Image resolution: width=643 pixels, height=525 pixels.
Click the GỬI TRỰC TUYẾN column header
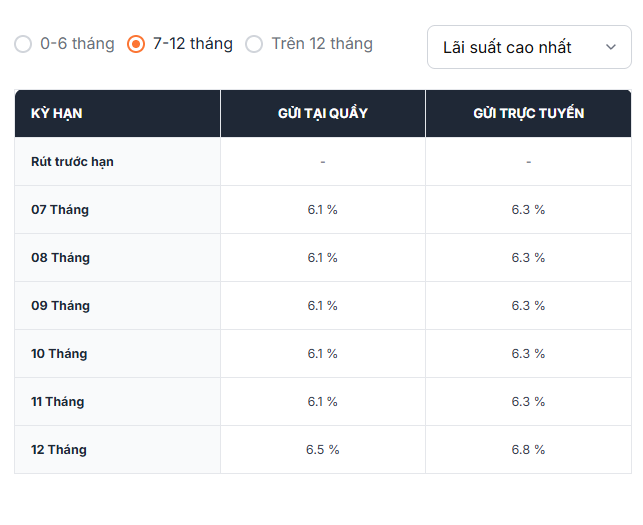529,113
